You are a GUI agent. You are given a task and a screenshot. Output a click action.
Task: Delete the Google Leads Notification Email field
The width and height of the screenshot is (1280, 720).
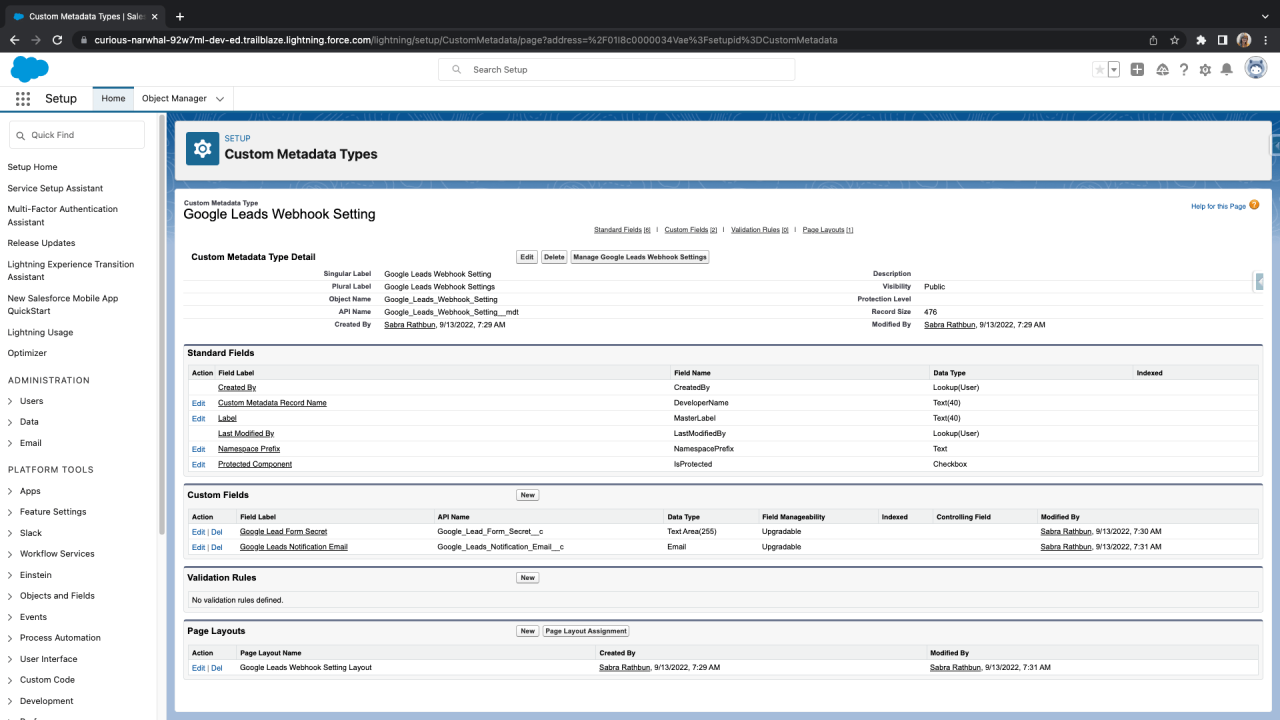217,547
